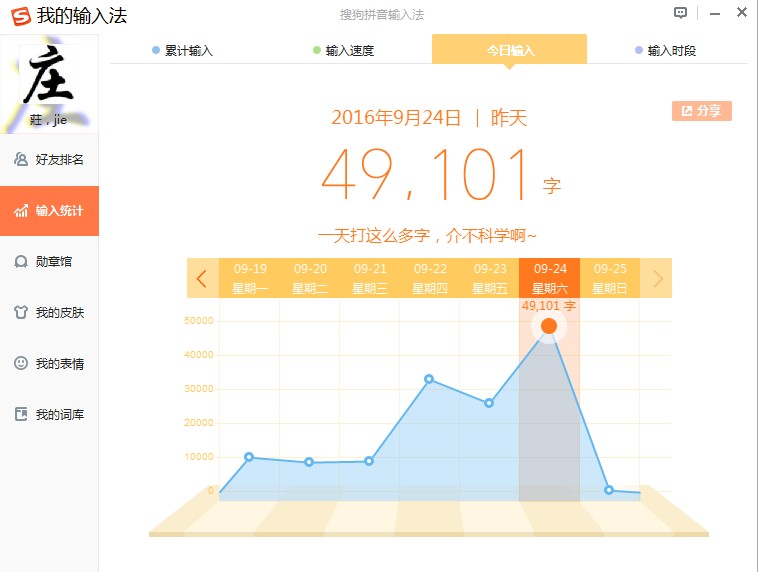Click the 一天打这么多字 comment text
758x572 pixels.
coord(427,236)
